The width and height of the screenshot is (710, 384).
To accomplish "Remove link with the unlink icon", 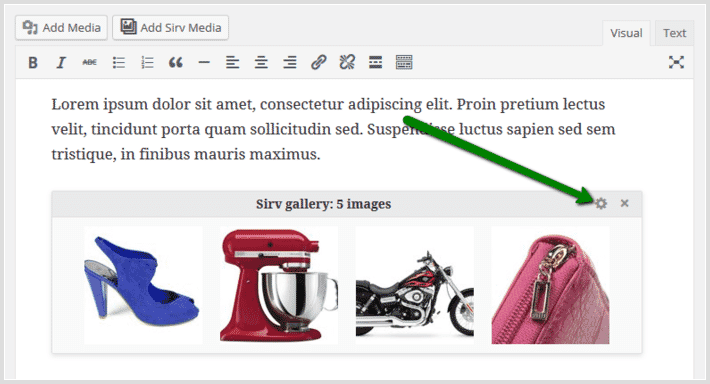I will 347,62.
